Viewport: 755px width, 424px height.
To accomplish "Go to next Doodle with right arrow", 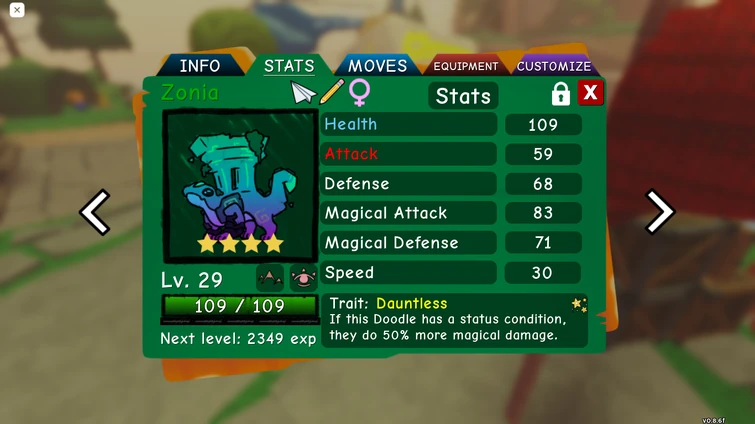I will 660,212.
